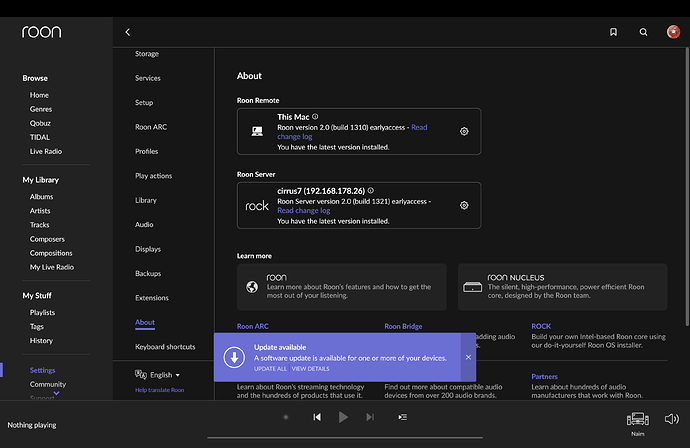Open the bookmarks icon in top bar
The width and height of the screenshot is (690, 448).
[x=613, y=32]
